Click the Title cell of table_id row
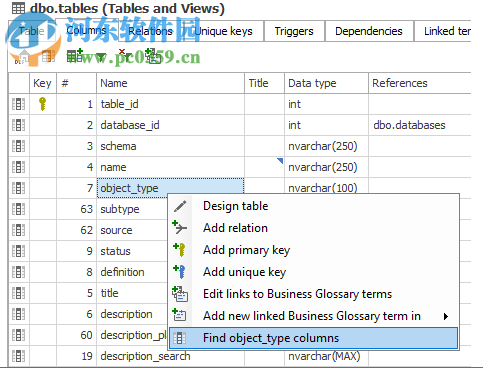The height and width of the screenshot is (372, 483). [264, 104]
